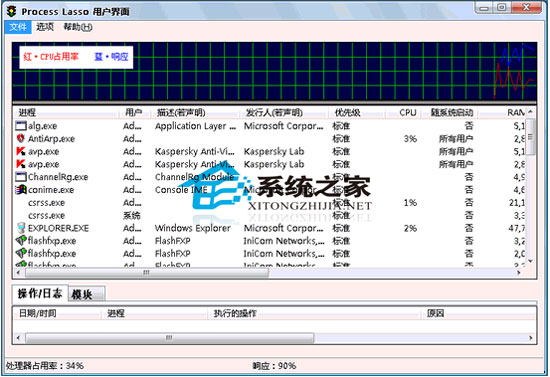Click the 执行的操作 log column header
550x377 pixels.
point(235,313)
